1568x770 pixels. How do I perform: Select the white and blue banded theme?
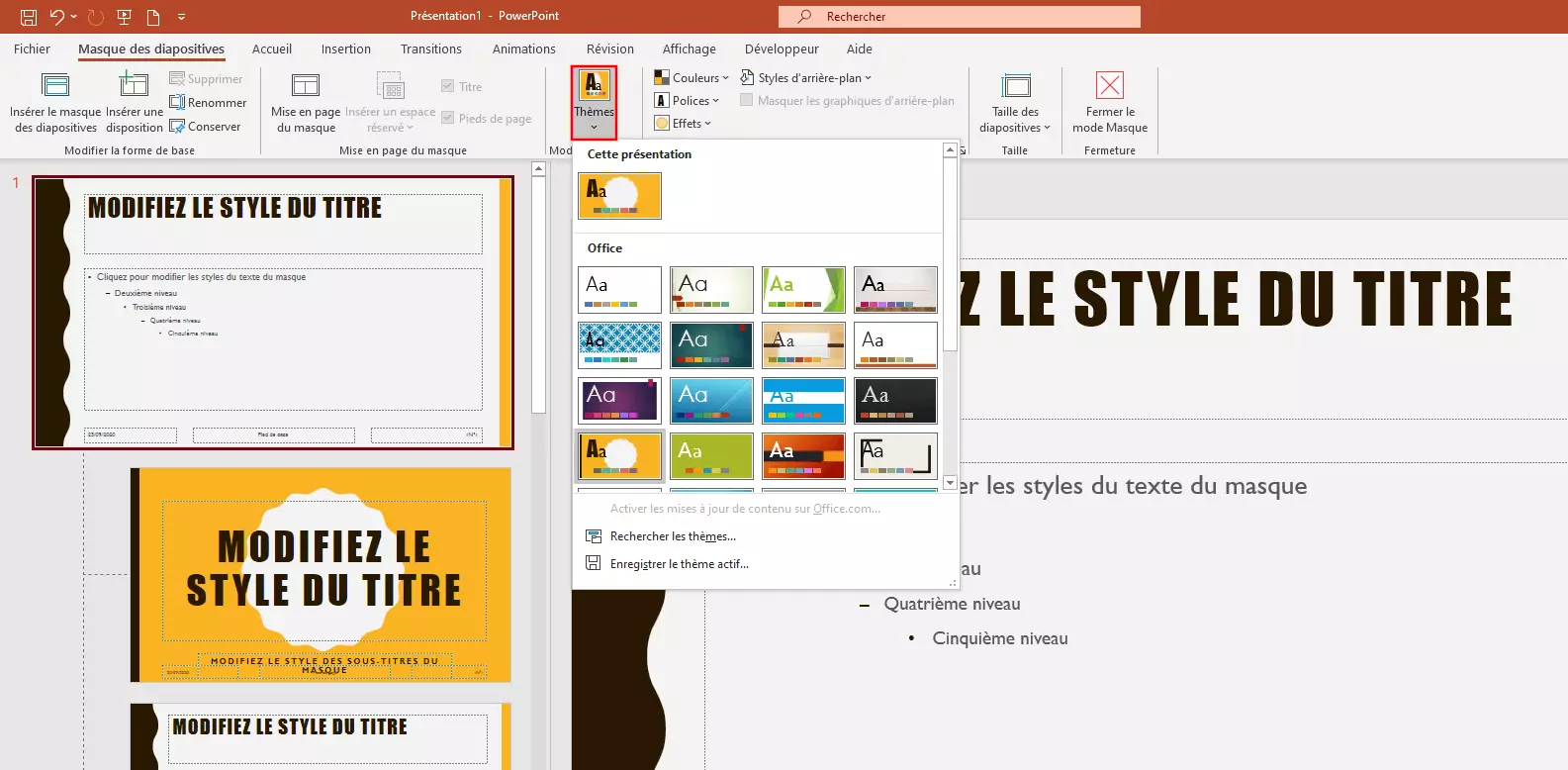pos(803,401)
